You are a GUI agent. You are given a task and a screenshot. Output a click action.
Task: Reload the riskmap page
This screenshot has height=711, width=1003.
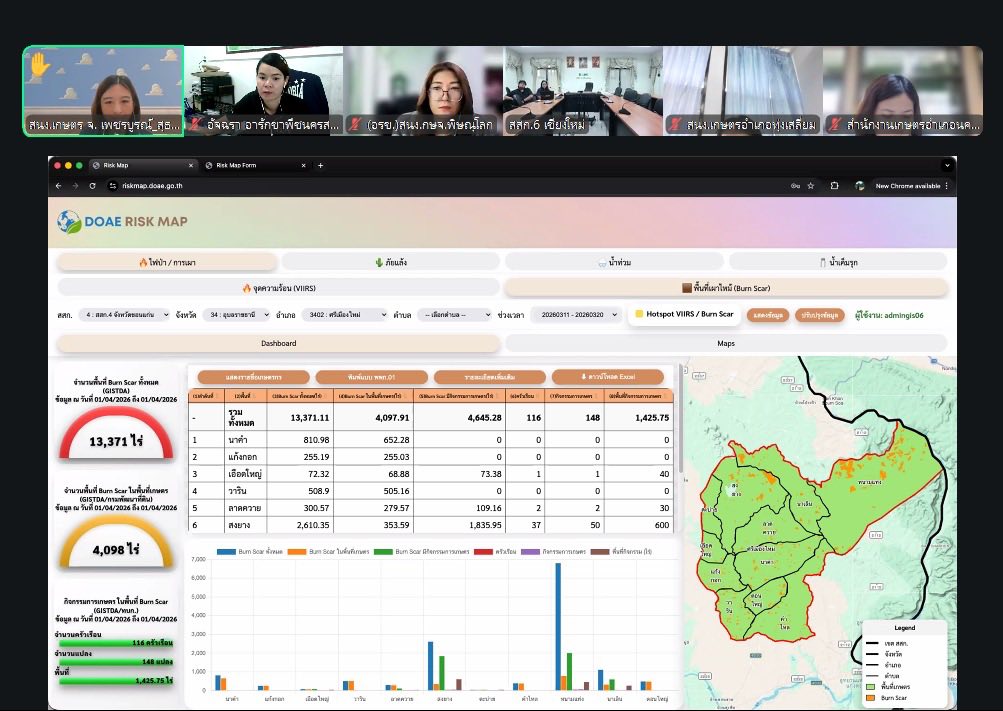92,186
